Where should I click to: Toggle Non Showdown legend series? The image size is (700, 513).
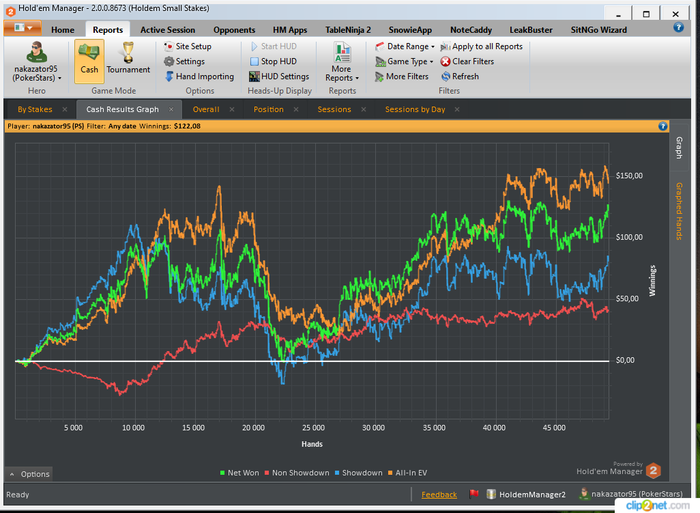[x=296, y=473]
